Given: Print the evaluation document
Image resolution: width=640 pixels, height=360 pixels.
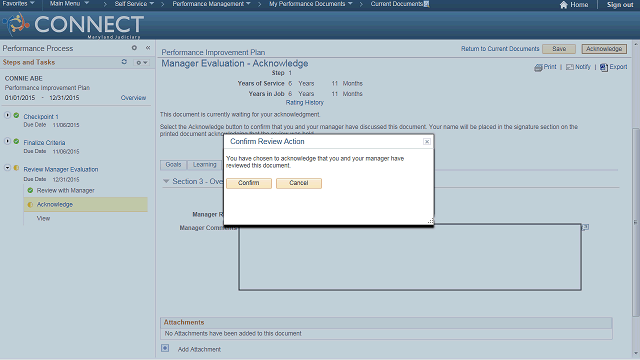Looking at the screenshot, I should click(x=545, y=67).
